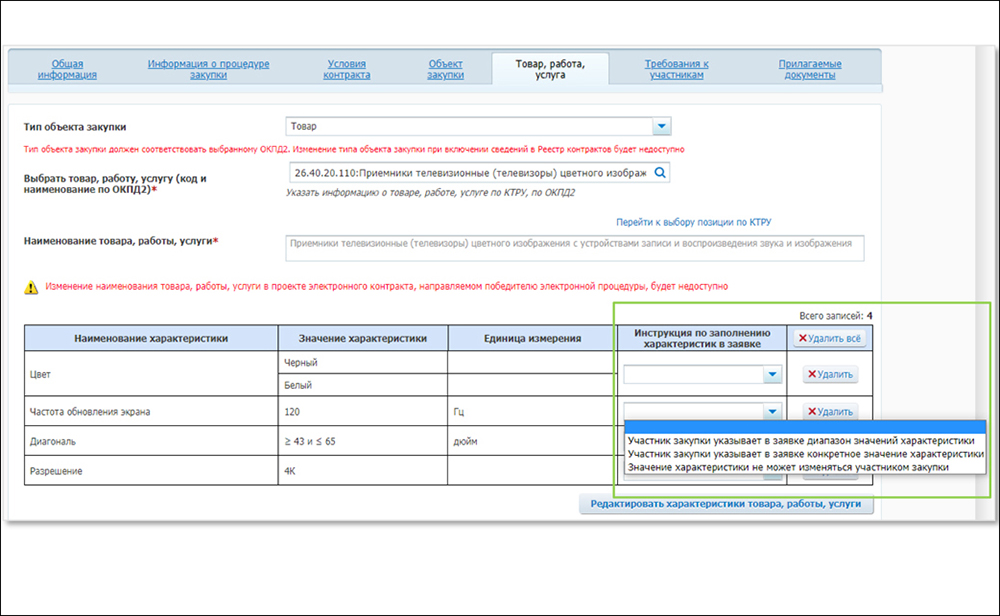Expand instruction dropdown for 'Цвет' row

(x=771, y=374)
